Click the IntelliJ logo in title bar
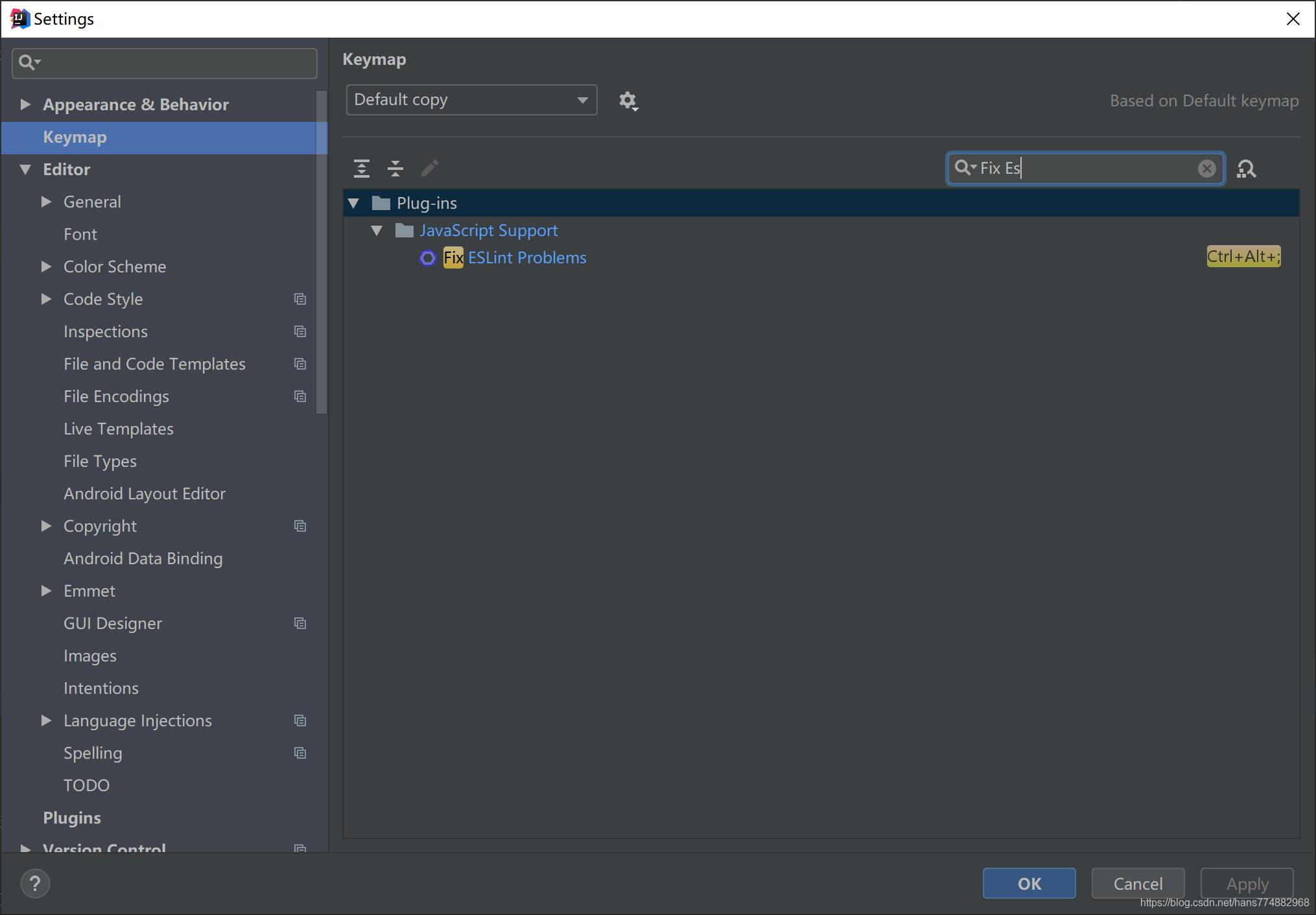This screenshot has height=915, width=1316. 20,19
